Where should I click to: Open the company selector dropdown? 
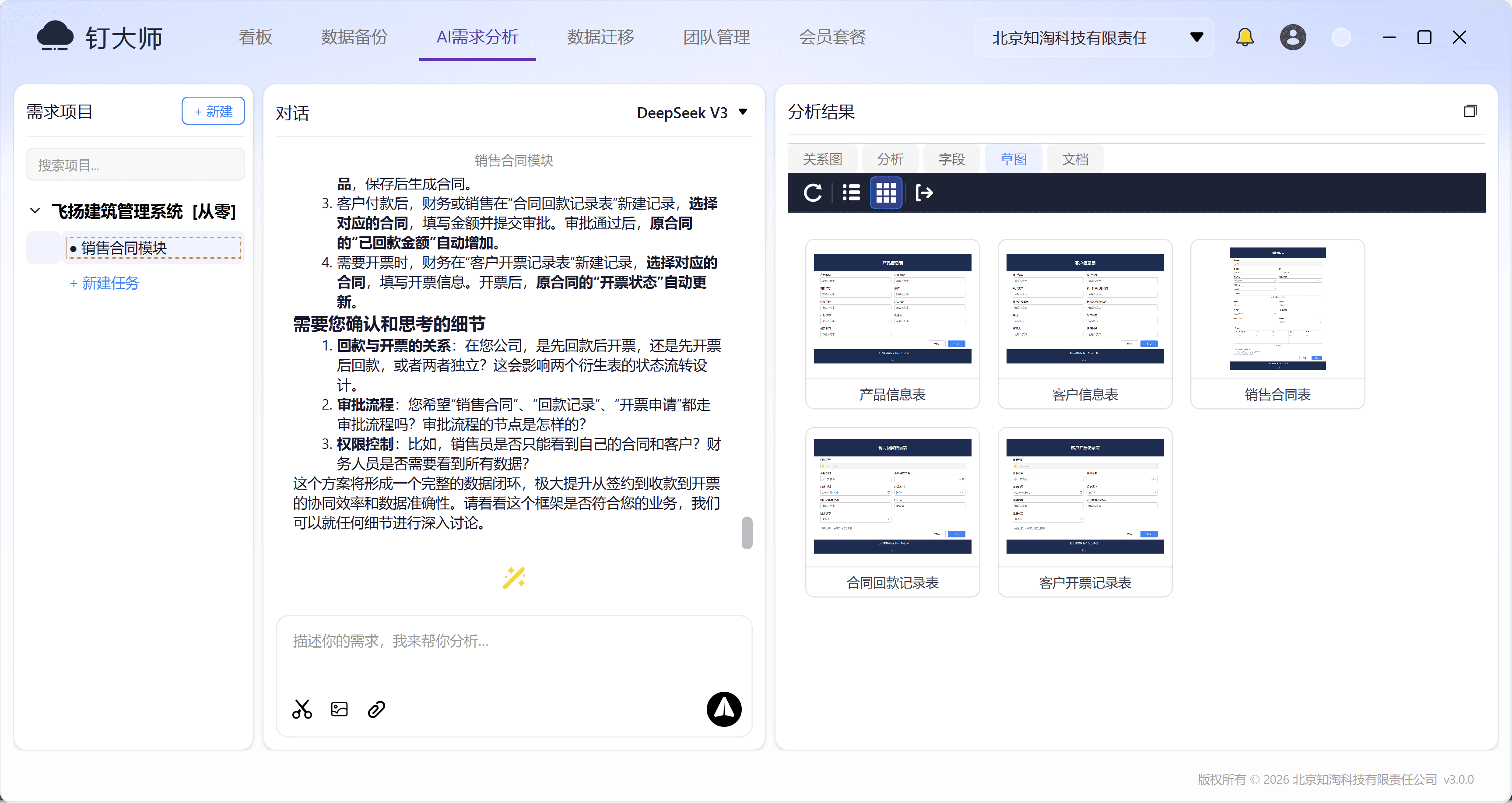[1095, 38]
